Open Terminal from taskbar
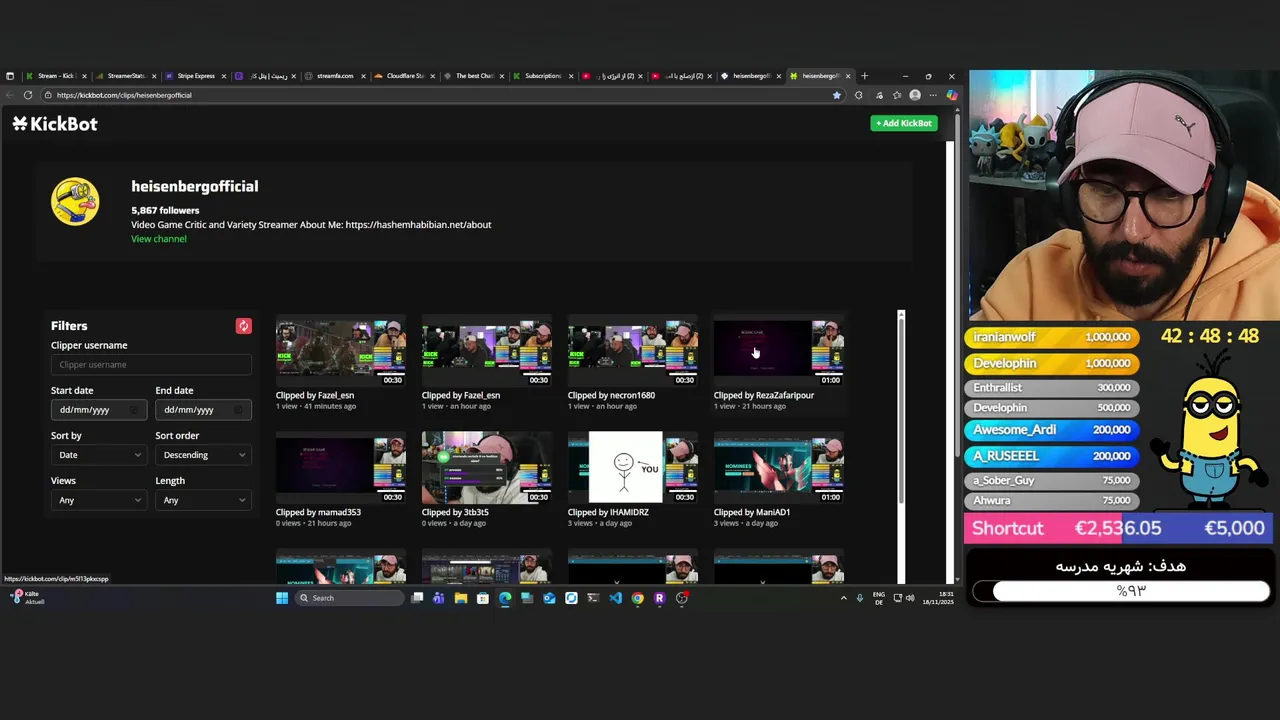Screen dimensions: 1280x720 point(593,598)
